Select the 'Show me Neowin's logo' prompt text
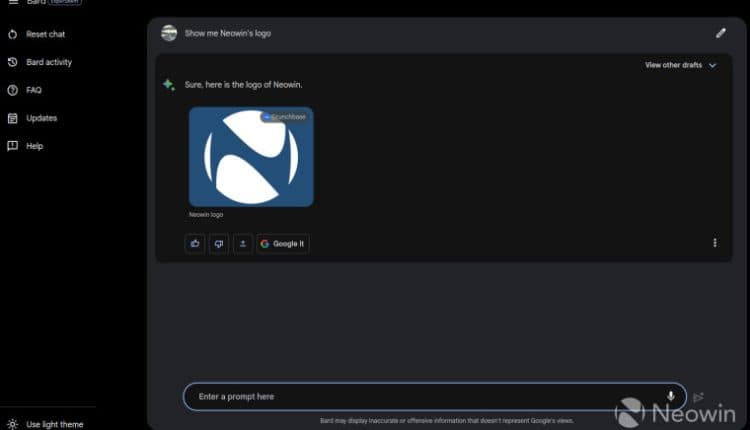 click(228, 33)
